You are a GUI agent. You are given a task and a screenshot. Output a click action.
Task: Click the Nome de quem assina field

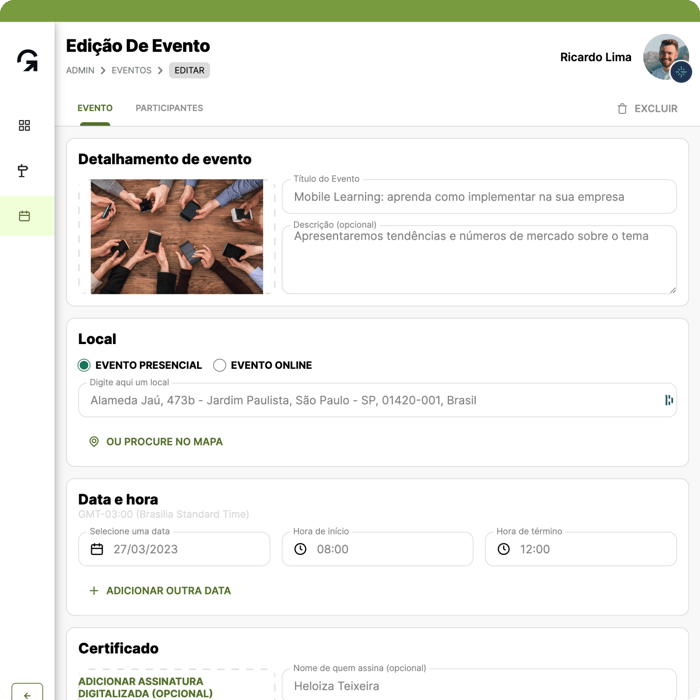pyautogui.click(x=479, y=685)
